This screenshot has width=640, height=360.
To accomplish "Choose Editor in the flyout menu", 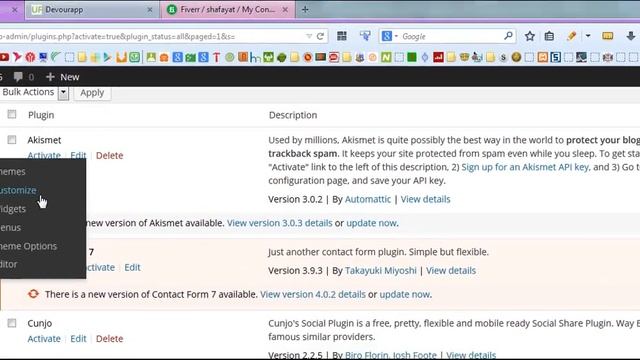I will pos(9,264).
